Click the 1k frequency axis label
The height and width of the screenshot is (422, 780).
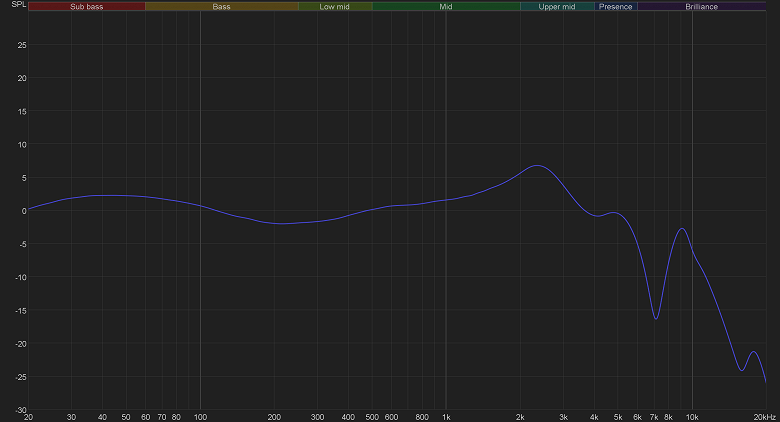(446, 417)
